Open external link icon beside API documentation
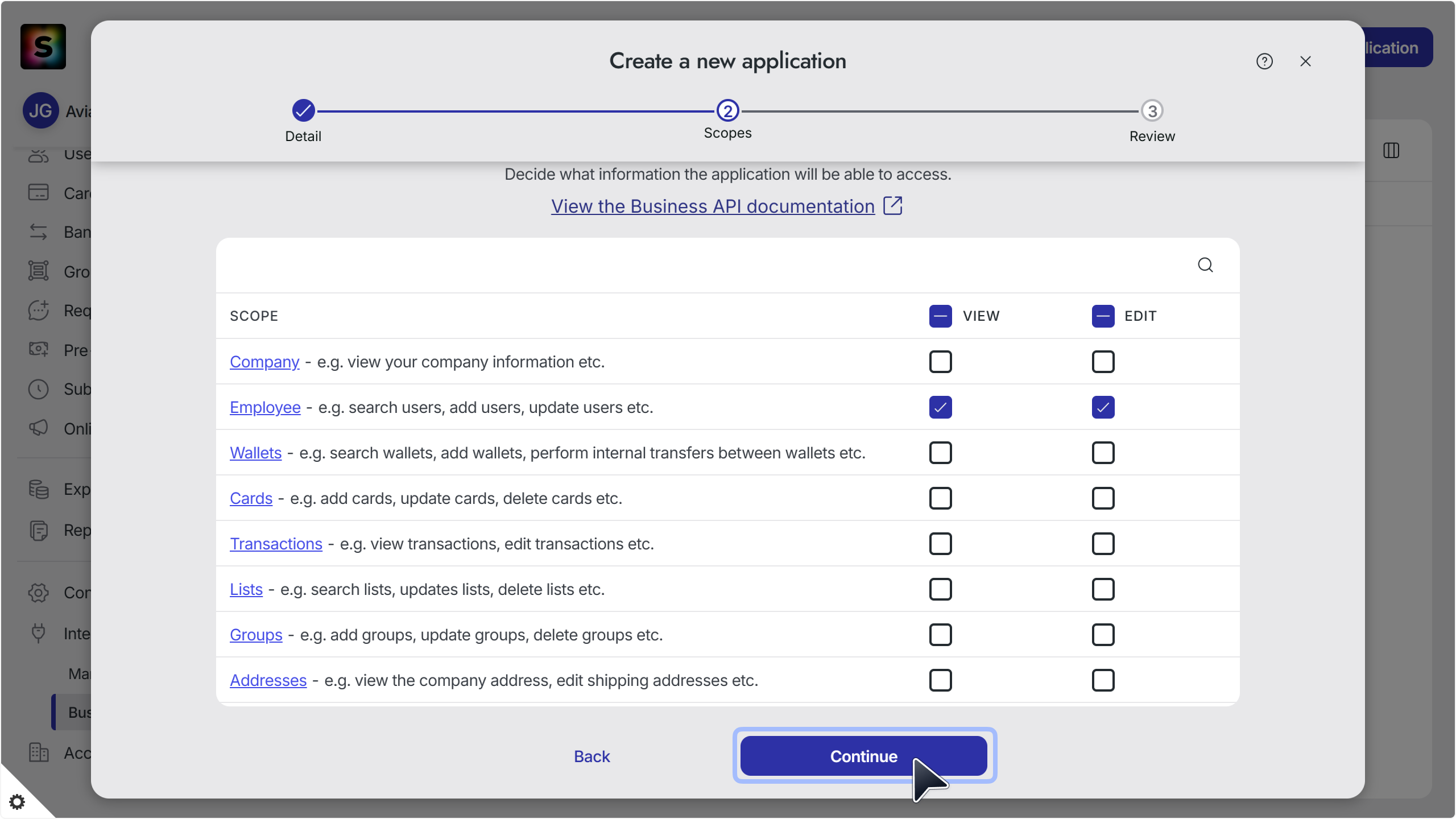This screenshot has width=1456, height=819. click(893, 206)
